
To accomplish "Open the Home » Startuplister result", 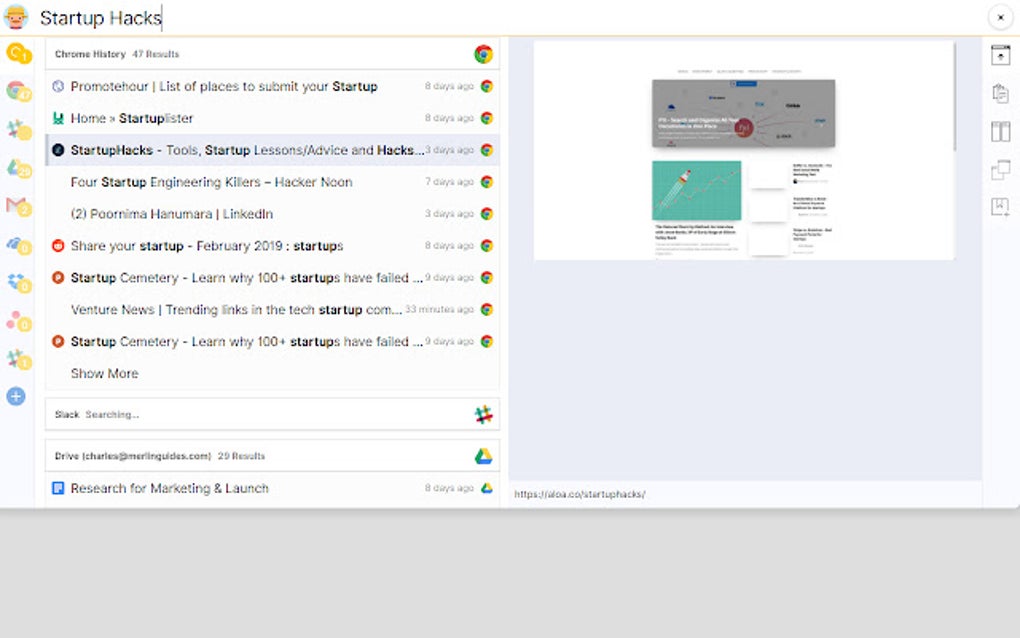I will pos(273,118).
